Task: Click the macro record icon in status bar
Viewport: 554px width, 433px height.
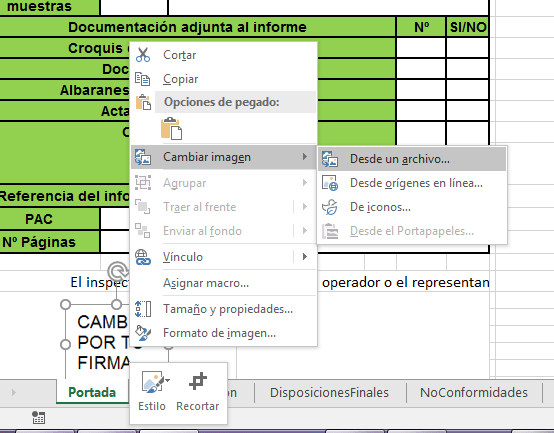Action: coord(38,417)
